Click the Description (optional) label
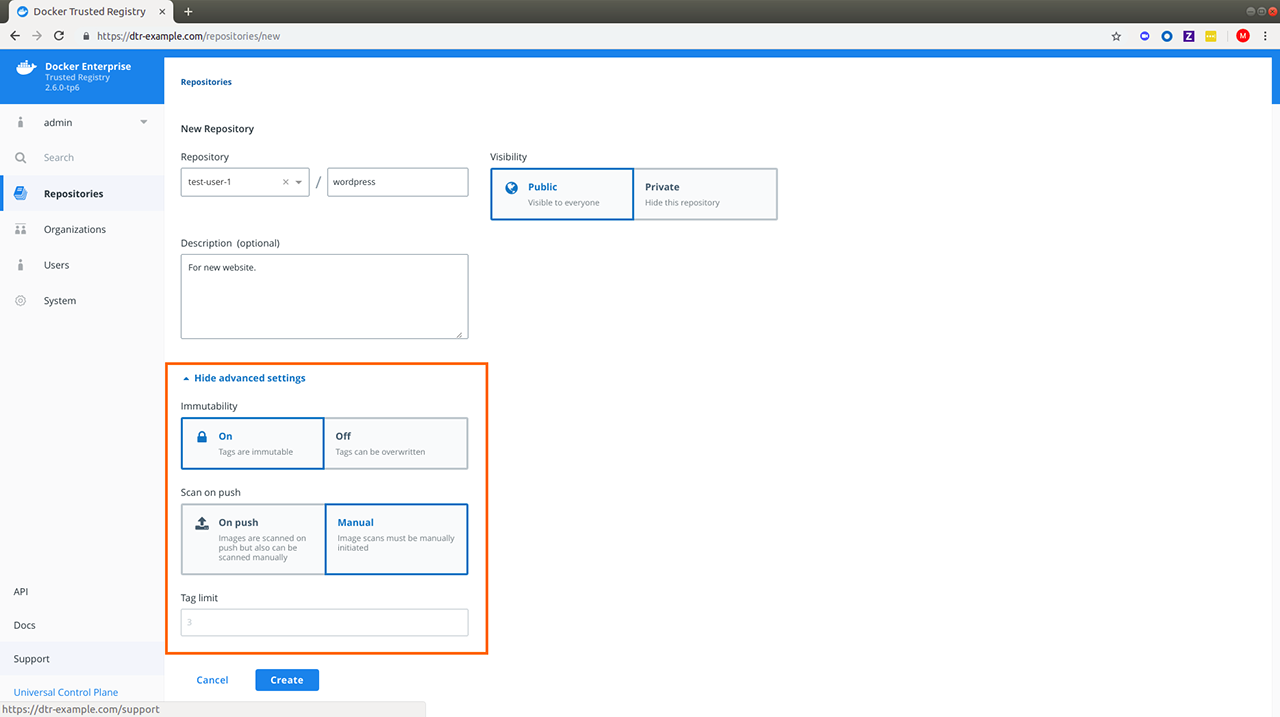 pos(230,243)
